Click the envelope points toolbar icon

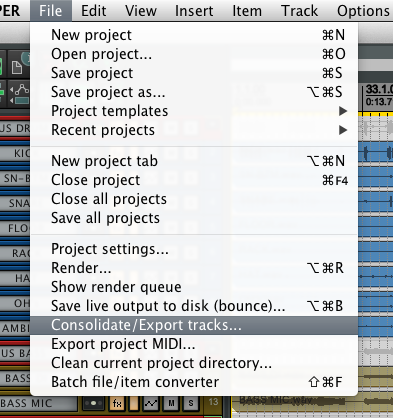(x=19, y=92)
